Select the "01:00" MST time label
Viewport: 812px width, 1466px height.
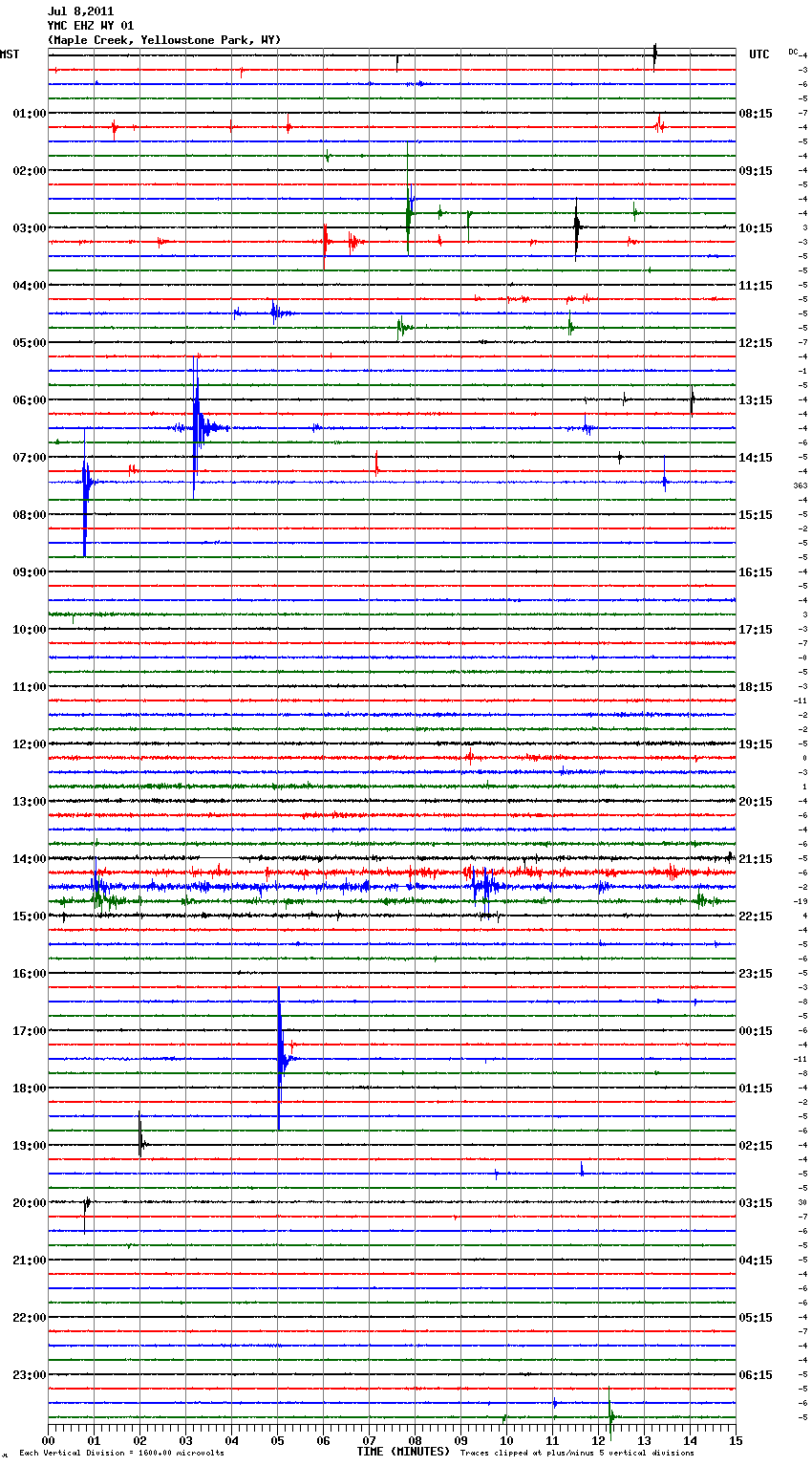click(x=29, y=114)
